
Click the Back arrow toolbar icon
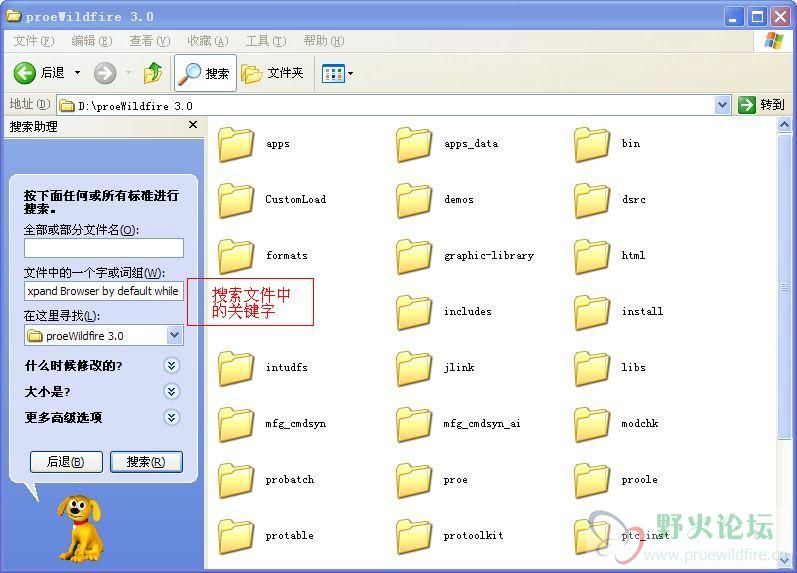[24, 73]
